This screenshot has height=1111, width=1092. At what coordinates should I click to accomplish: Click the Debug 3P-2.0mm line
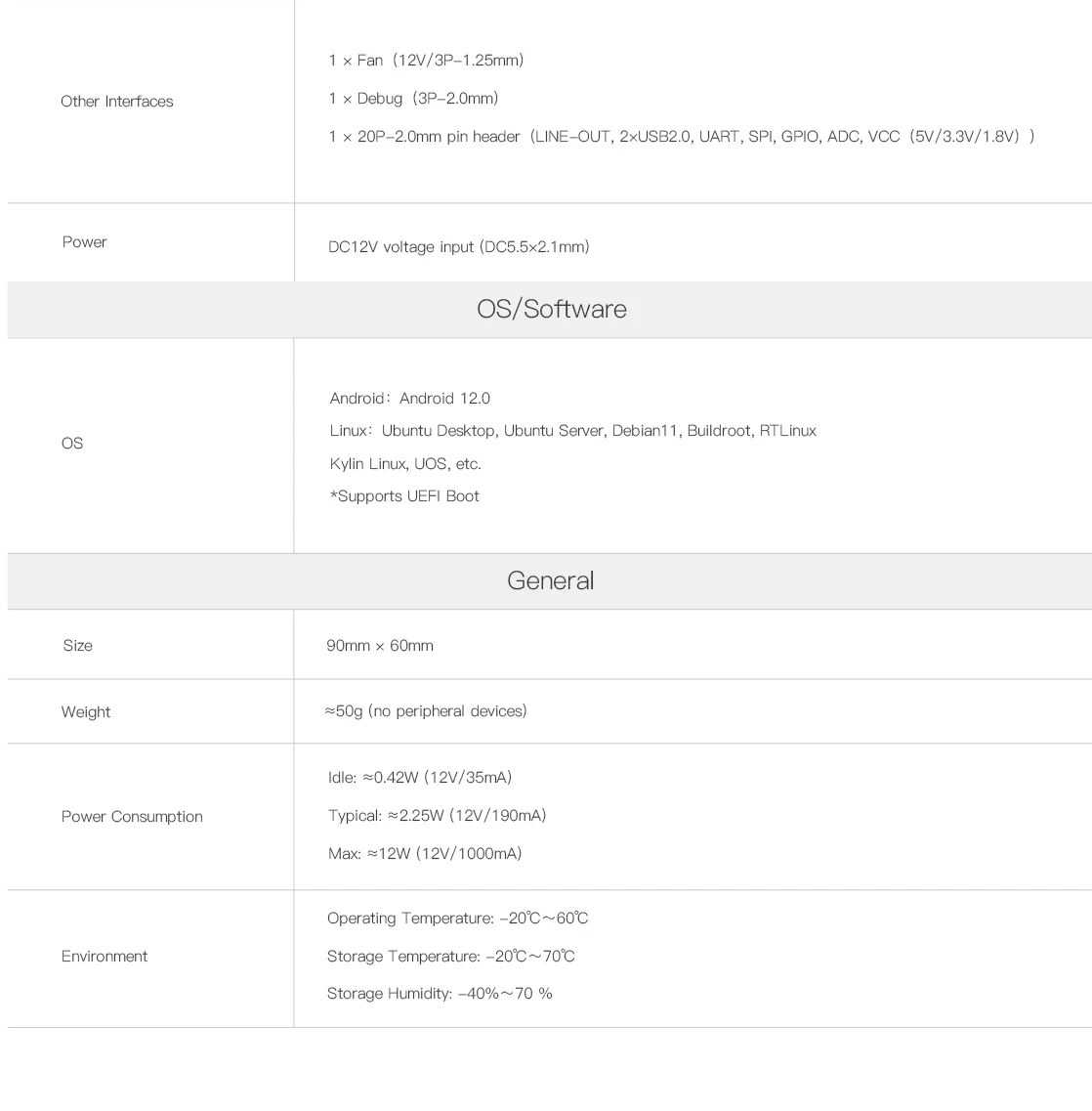coord(413,99)
